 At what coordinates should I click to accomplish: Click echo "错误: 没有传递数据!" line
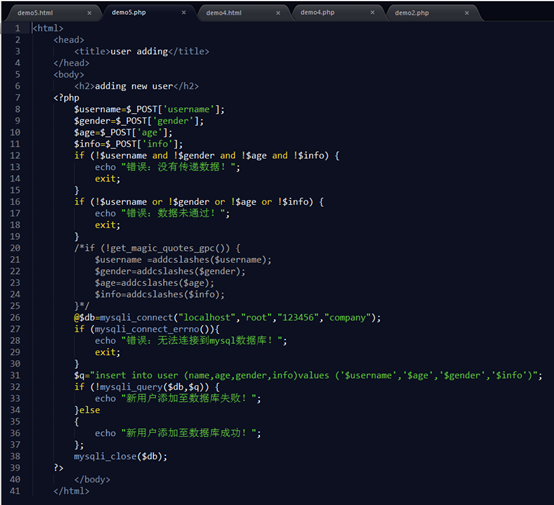point(167,167)
